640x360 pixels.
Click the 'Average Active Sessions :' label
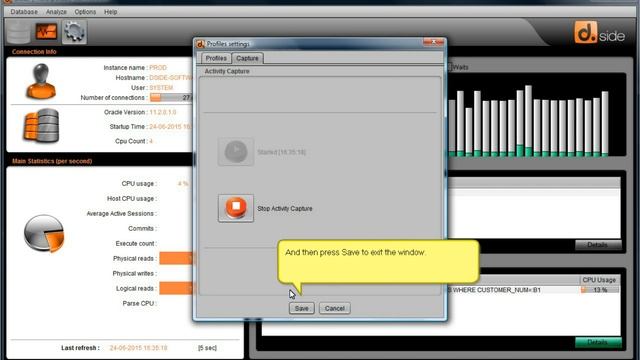(x=122, y=213)
